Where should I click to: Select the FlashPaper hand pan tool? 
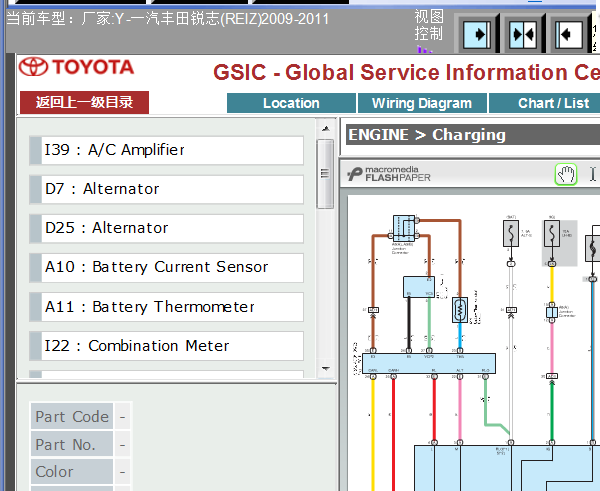(566, 175)
